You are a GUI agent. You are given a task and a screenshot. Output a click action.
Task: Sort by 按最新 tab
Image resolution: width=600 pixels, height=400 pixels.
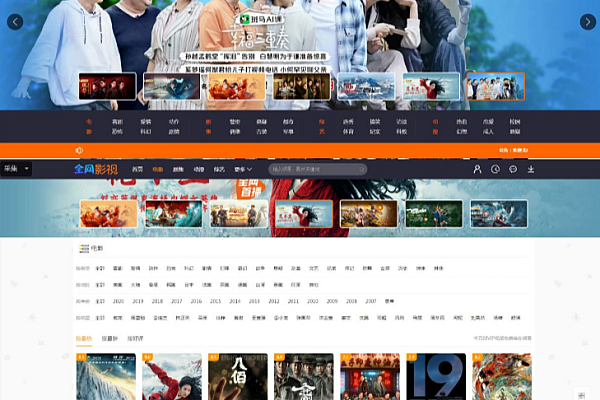tap(109, 339)
